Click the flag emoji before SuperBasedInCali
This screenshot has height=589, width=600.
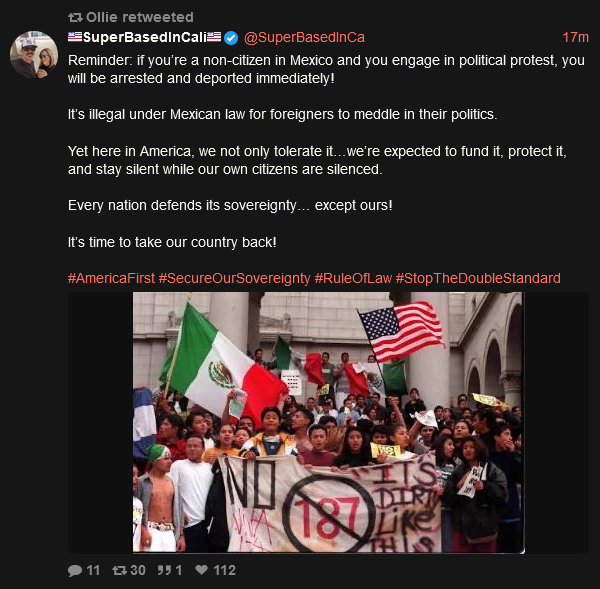click(x=75, y=37)
